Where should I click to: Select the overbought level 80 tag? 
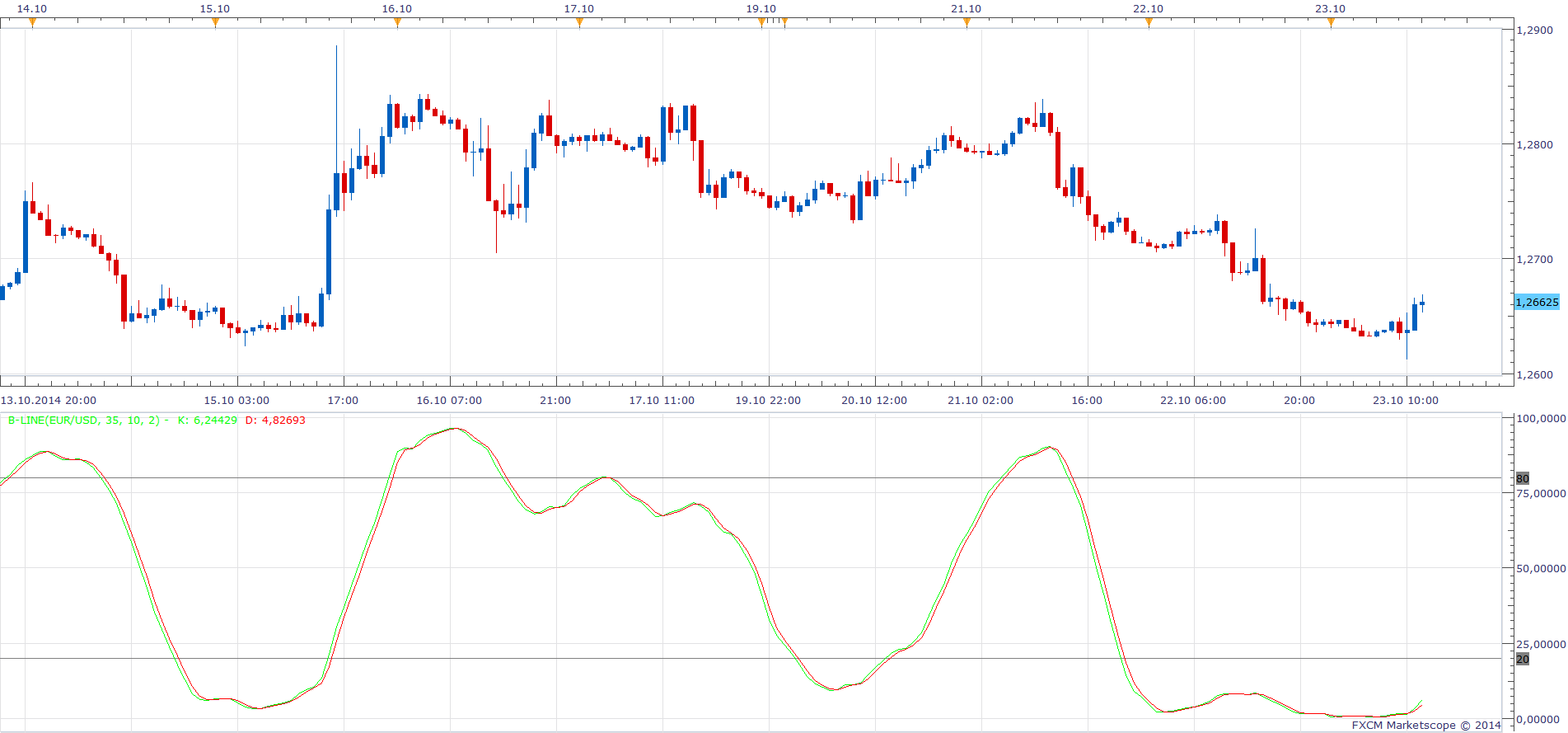tap(1523, 478)
